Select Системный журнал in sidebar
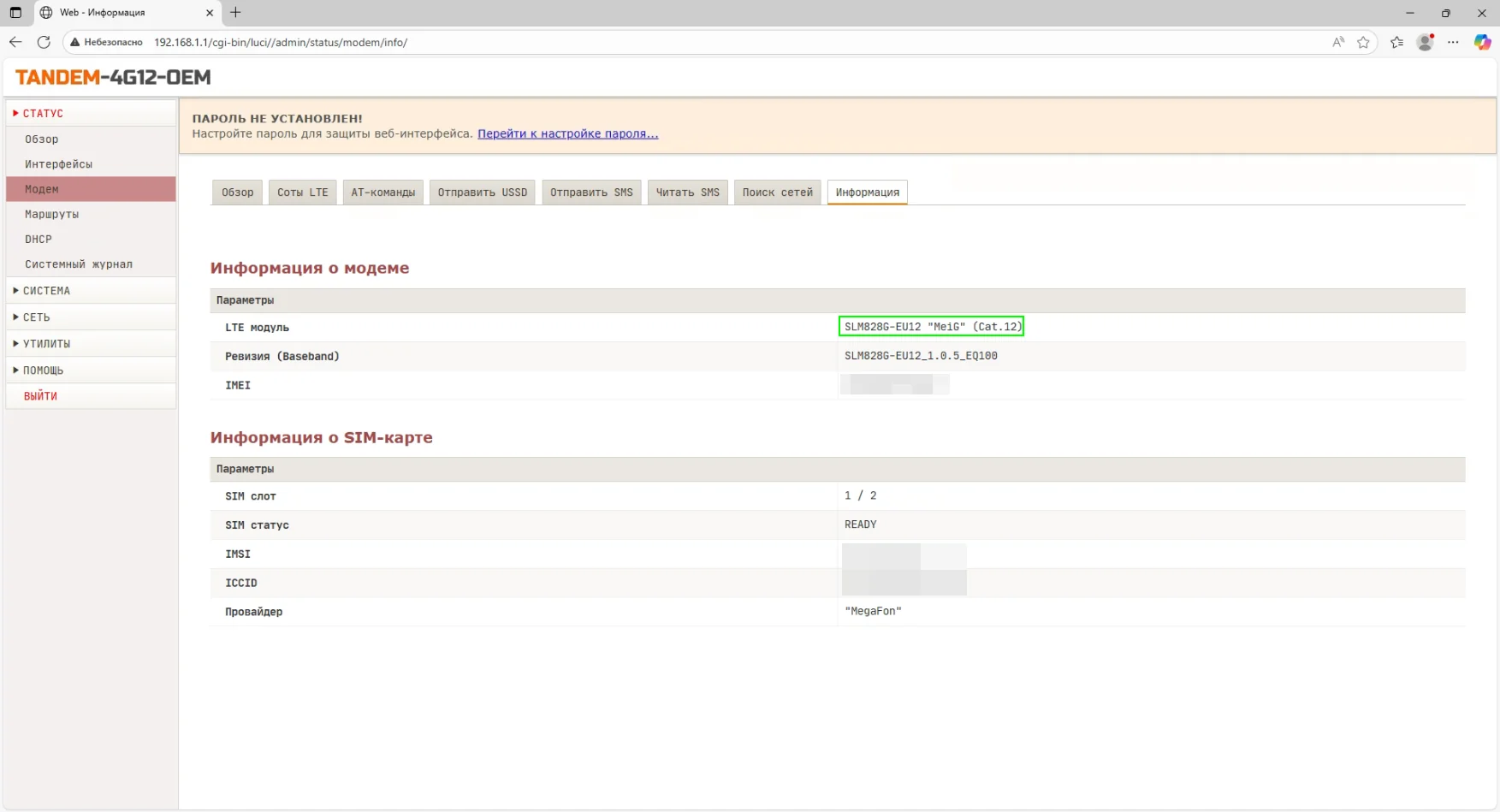 (79, 264)
